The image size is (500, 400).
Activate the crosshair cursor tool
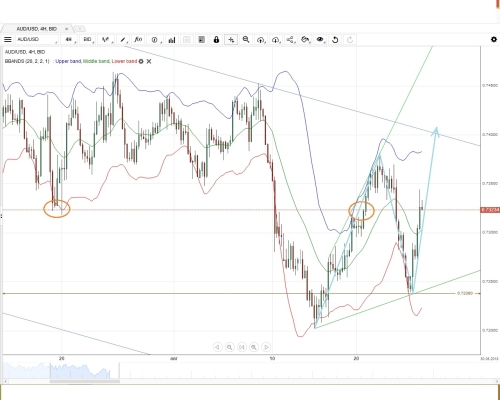coord(231,40)
